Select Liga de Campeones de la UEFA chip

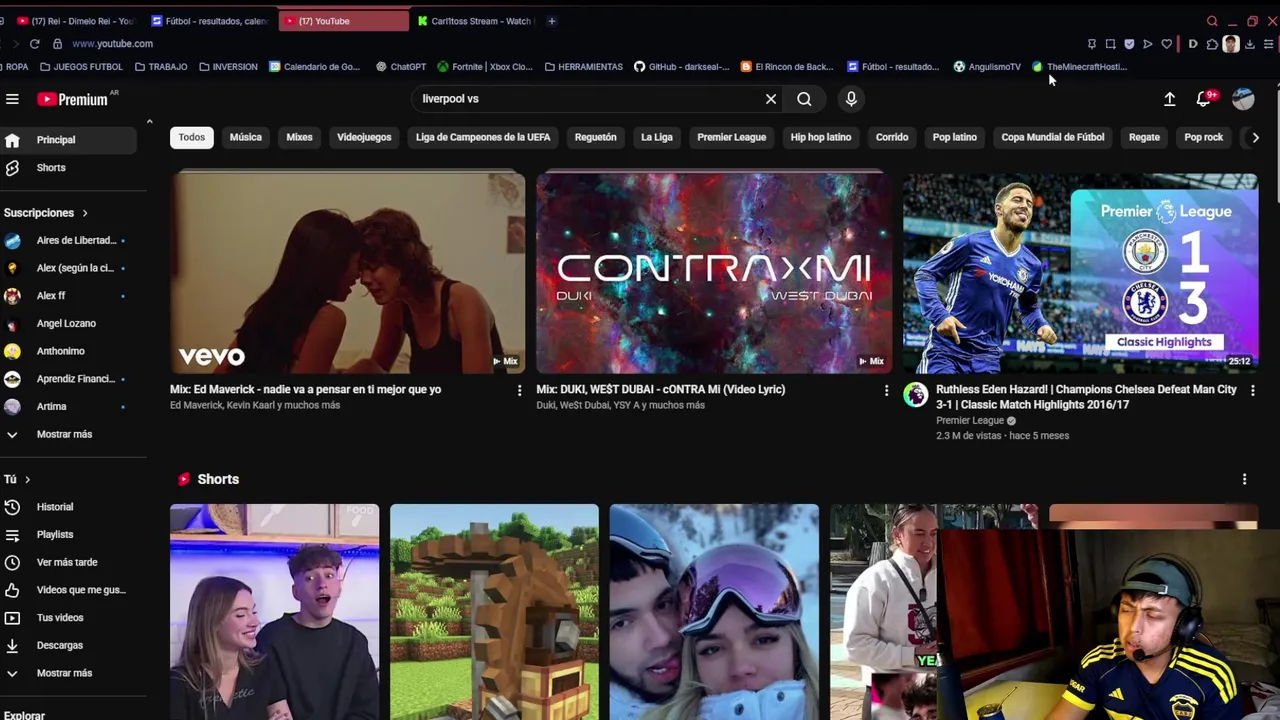point(483,137)
